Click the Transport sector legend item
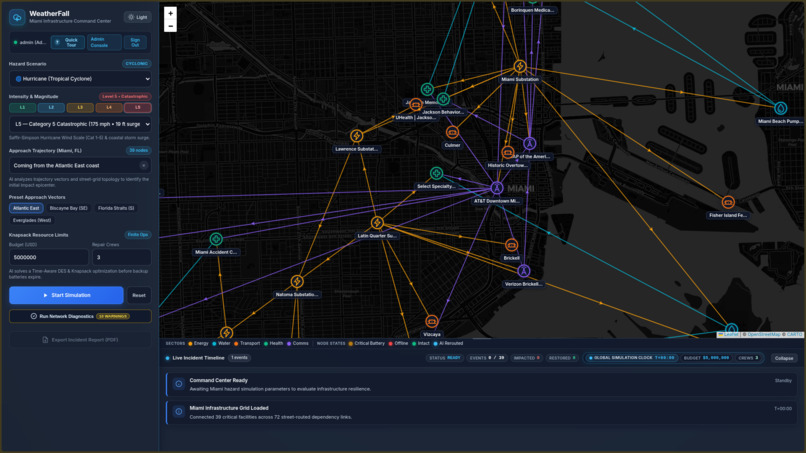Image resolution: width=806 pixels, height=453 pixels. 247,343
